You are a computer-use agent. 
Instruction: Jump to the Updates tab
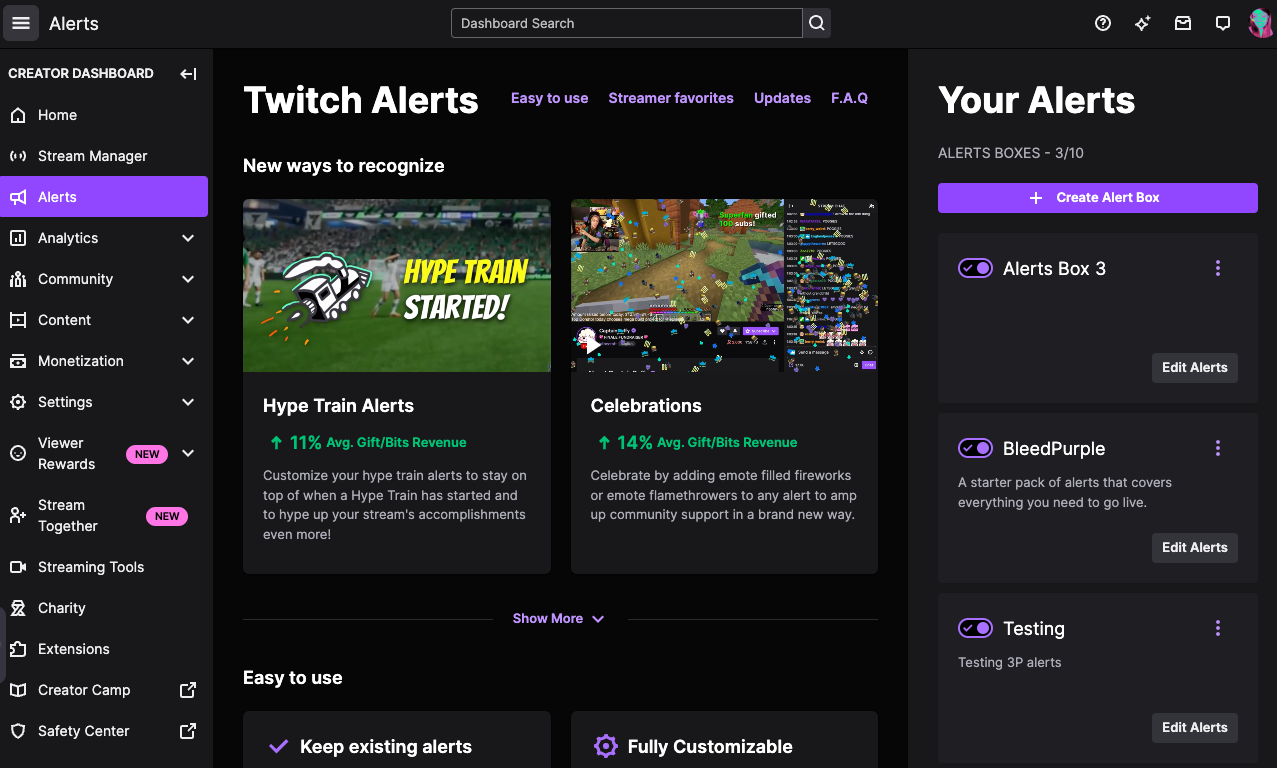(x=782, y=98)
